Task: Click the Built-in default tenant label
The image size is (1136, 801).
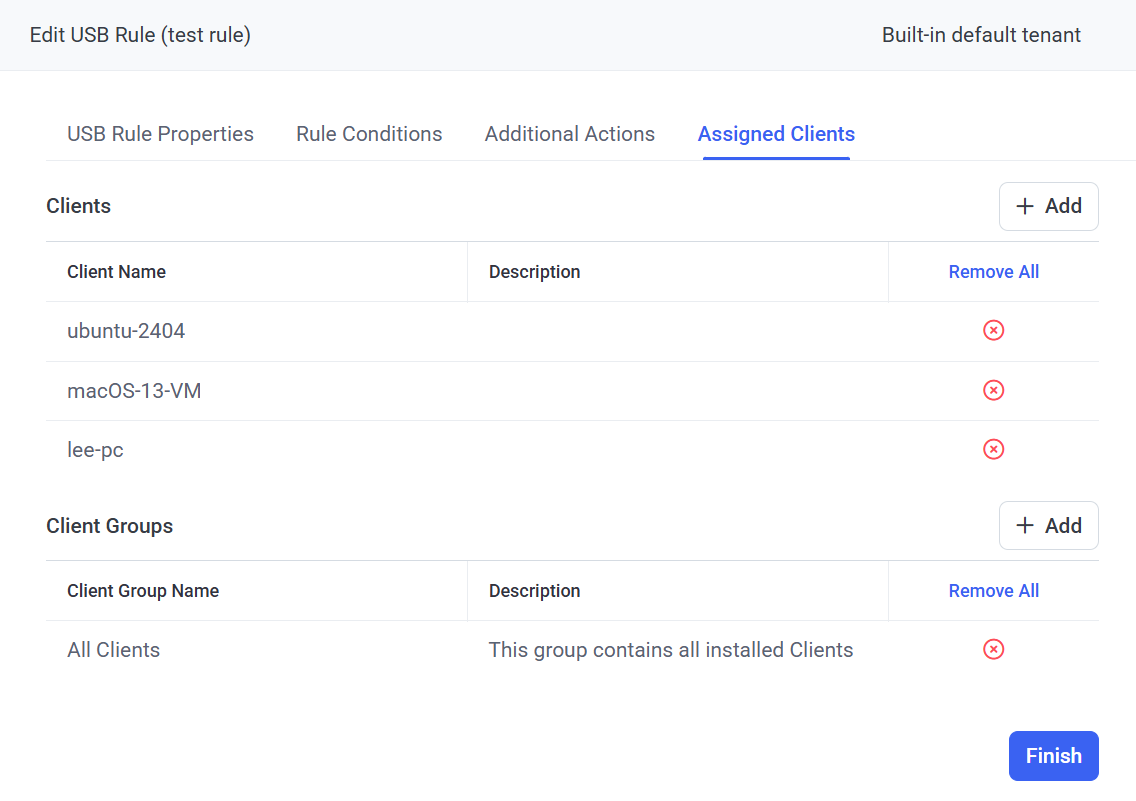Action: point(981,35)
